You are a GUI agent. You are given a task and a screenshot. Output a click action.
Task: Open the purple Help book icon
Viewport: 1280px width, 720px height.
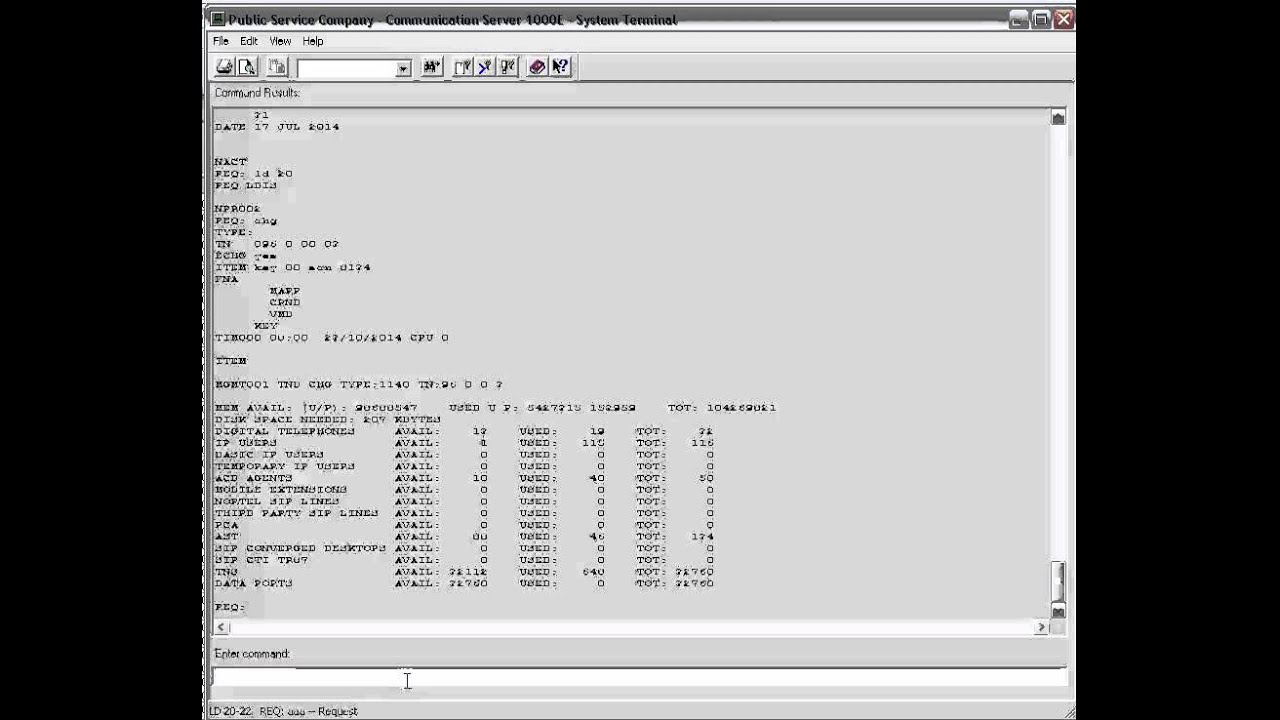pyautogui.click(x=538, y=67)
